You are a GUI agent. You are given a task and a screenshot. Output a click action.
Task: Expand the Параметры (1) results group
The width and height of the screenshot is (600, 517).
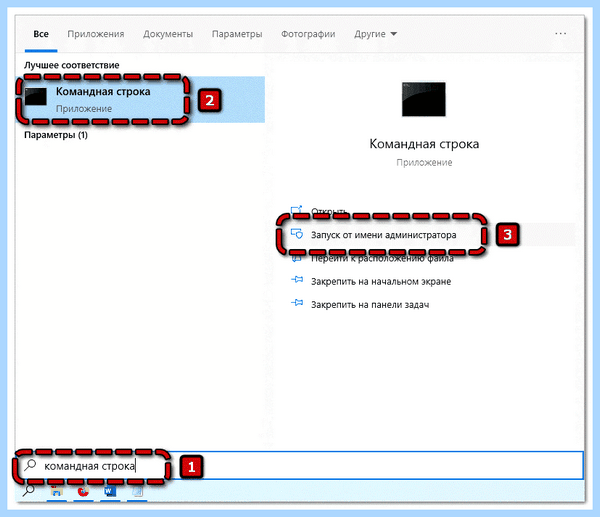(x=56, y=135)
